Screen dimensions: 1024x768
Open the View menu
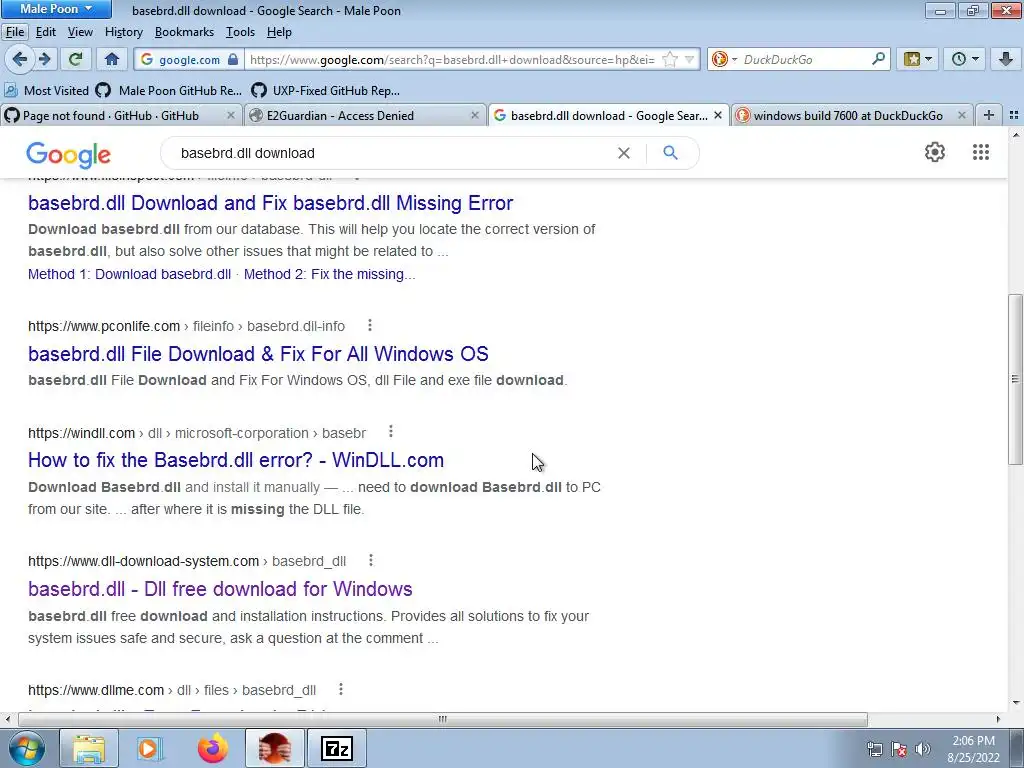[x=80, y=32]
